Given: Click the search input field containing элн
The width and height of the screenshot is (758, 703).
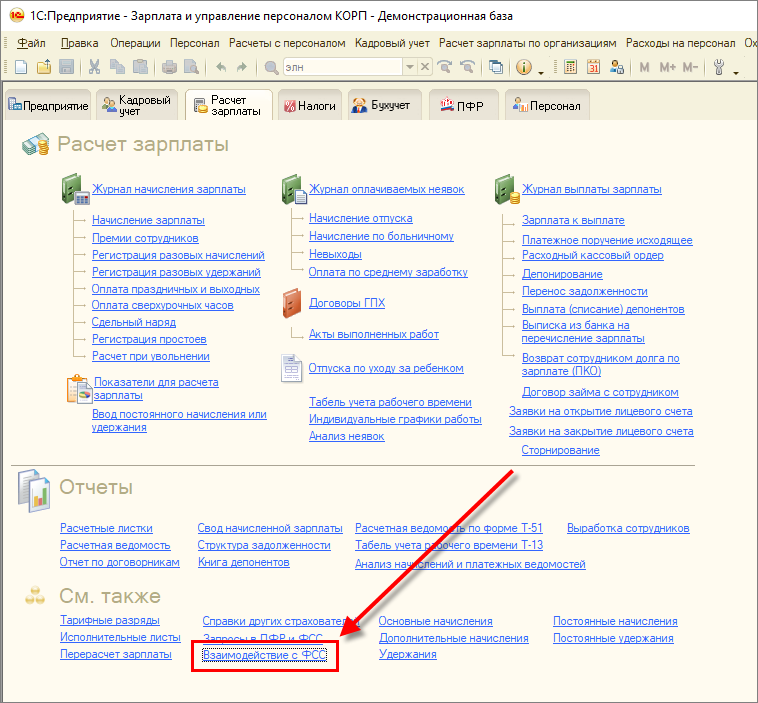Looking at the screenshot, I should pos(342,67).
